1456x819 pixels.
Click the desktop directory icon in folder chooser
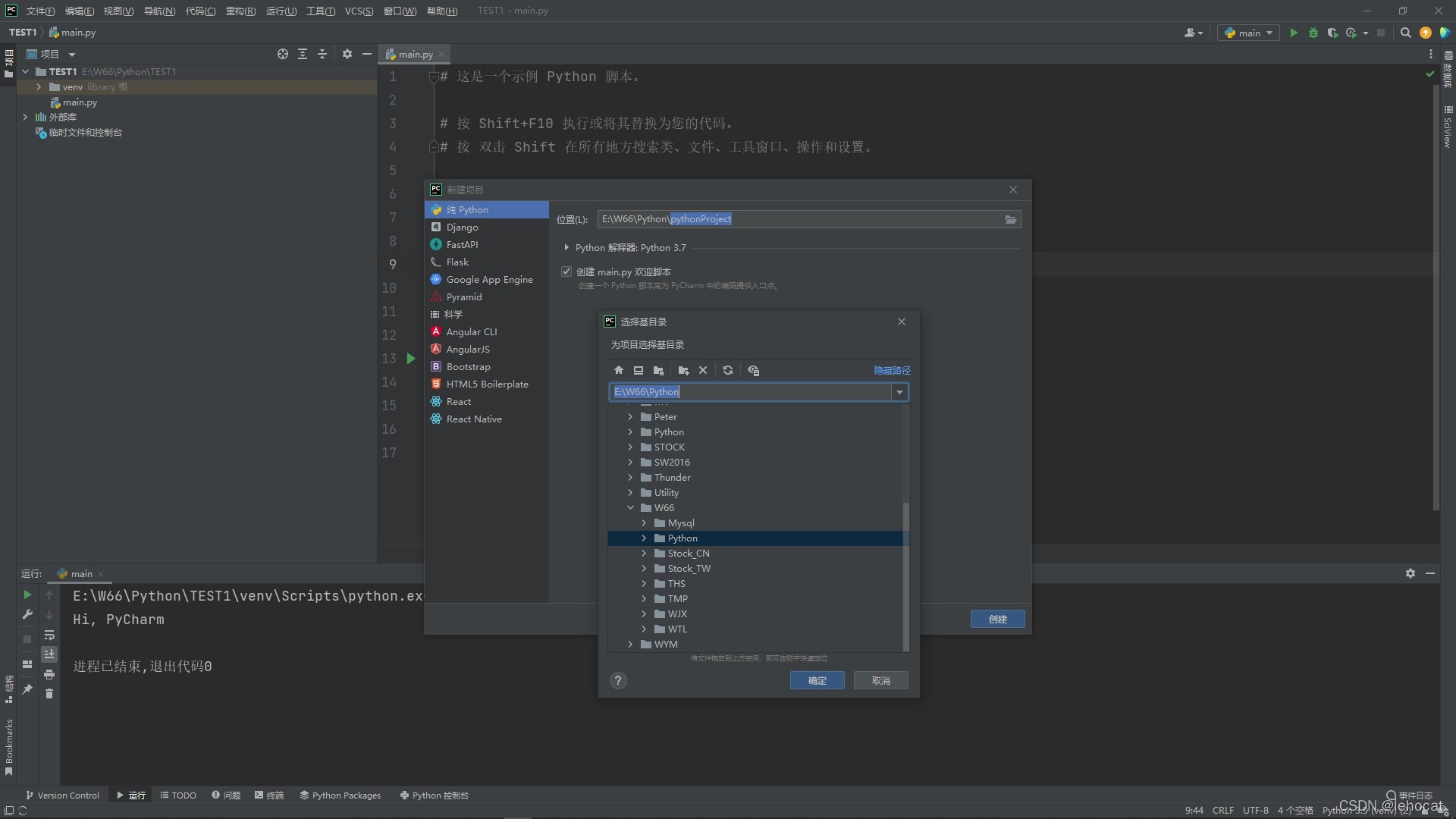click(639, 370)
